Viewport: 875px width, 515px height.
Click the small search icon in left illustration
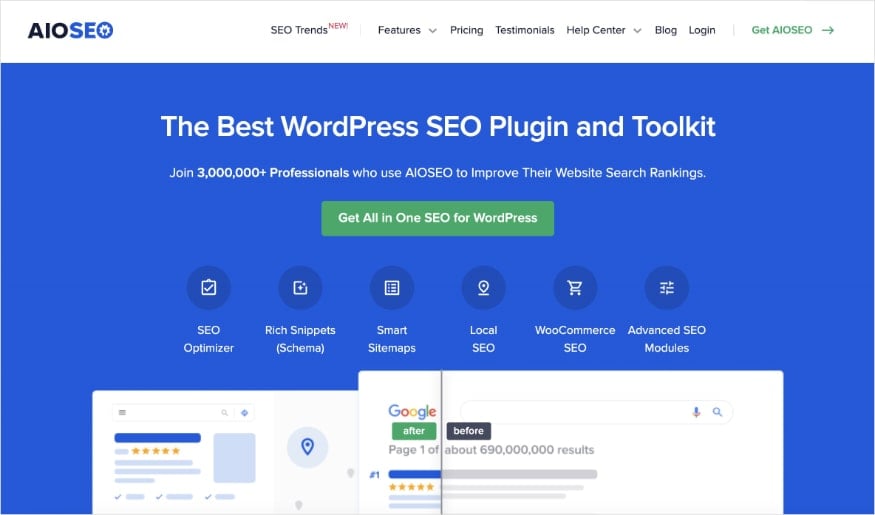pyautogui.click(x=224, y=413)
